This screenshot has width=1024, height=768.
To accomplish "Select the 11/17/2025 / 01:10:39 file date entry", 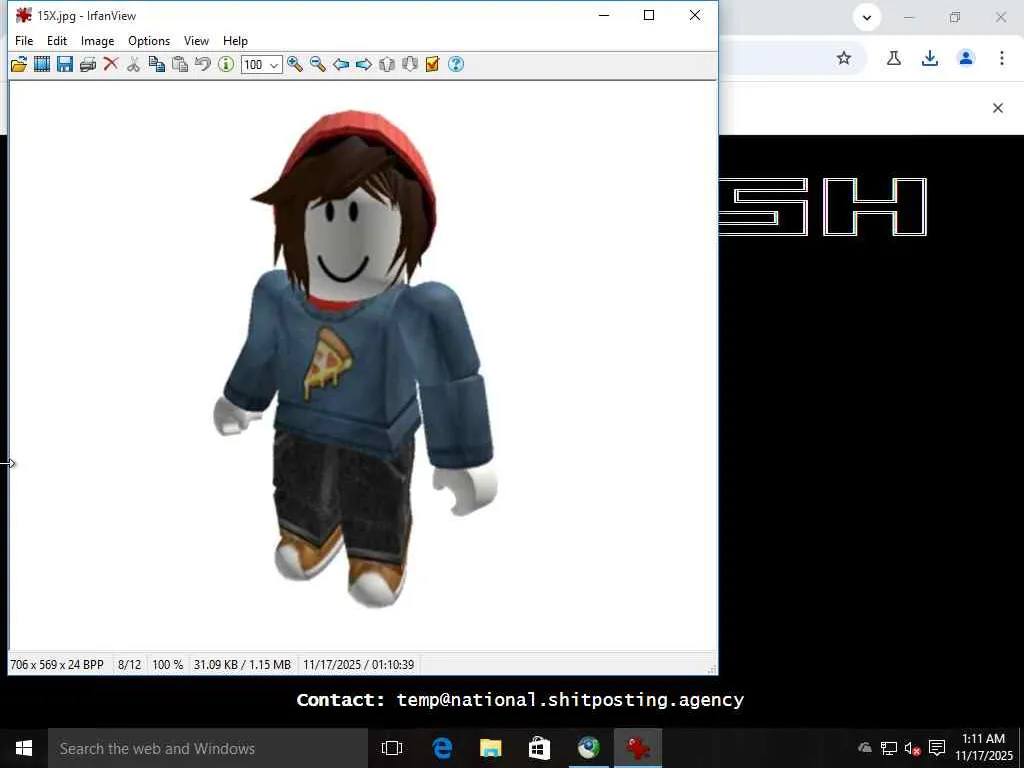I will coord(359,665).
